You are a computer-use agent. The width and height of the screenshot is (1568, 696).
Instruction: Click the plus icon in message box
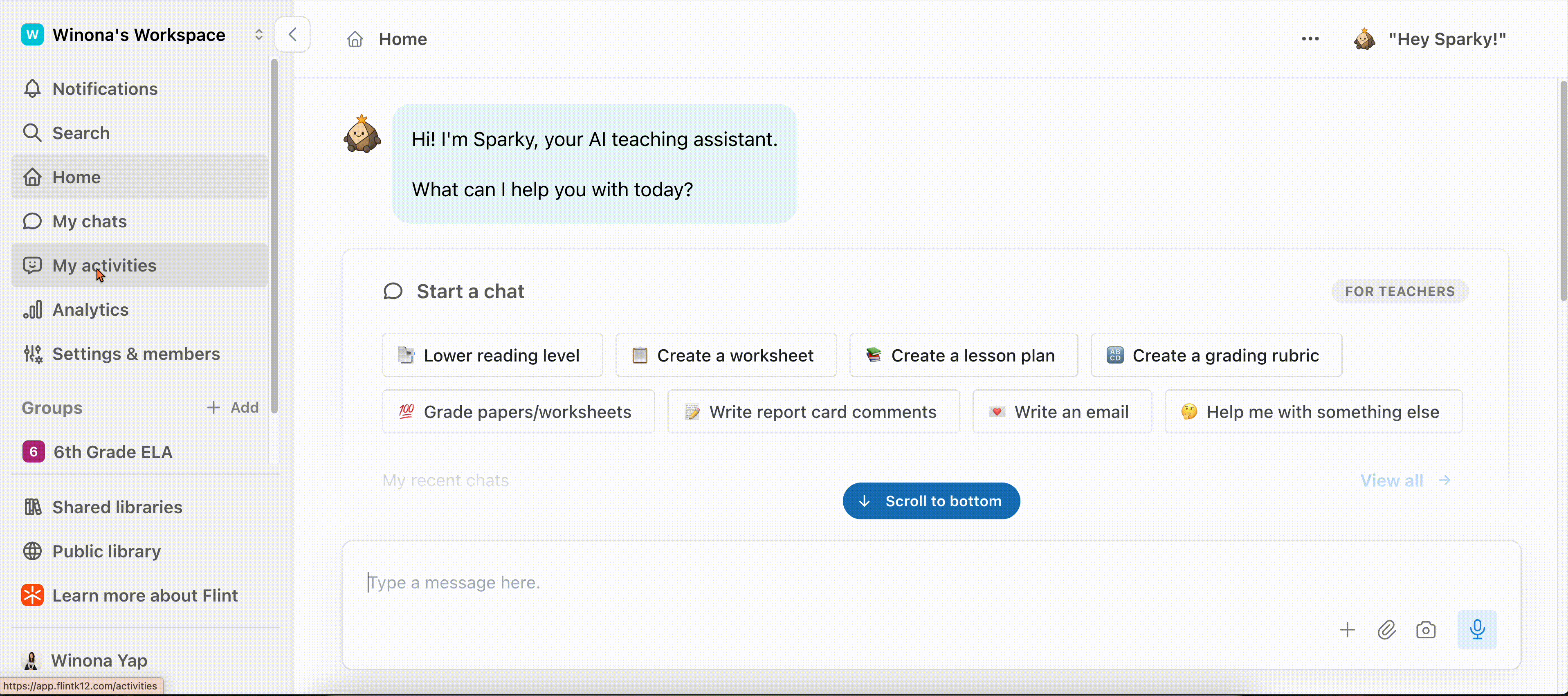[x=1347, y=630]
